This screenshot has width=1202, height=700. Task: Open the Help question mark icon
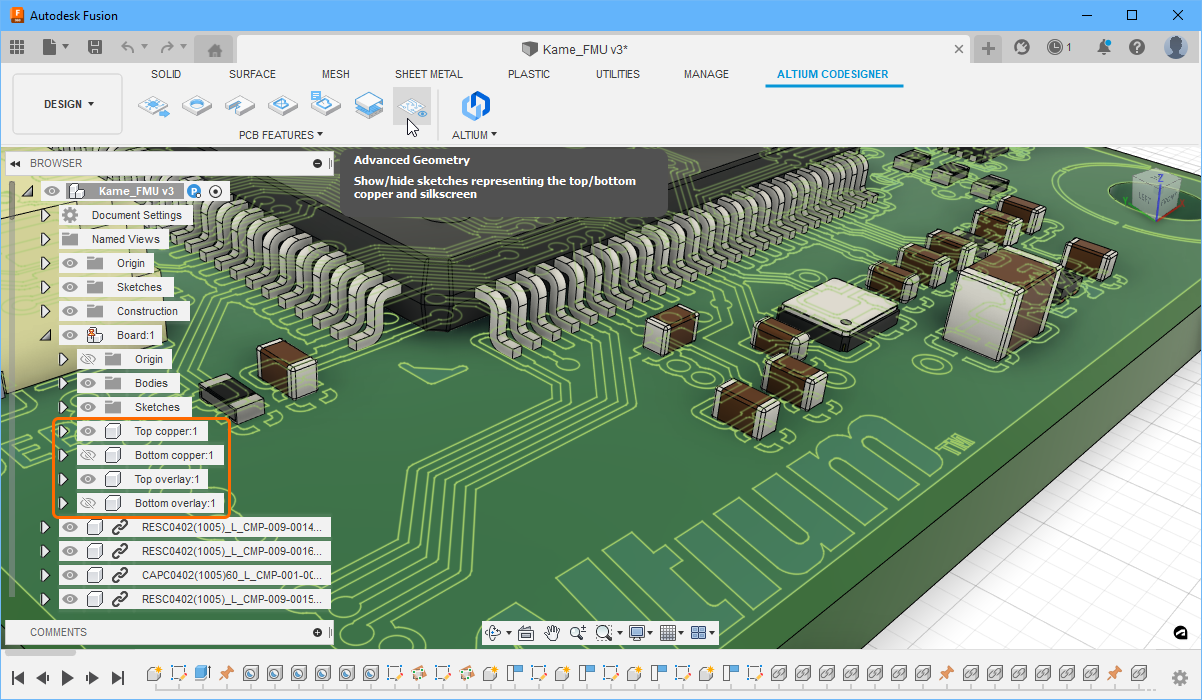[x=1137, y=47]
